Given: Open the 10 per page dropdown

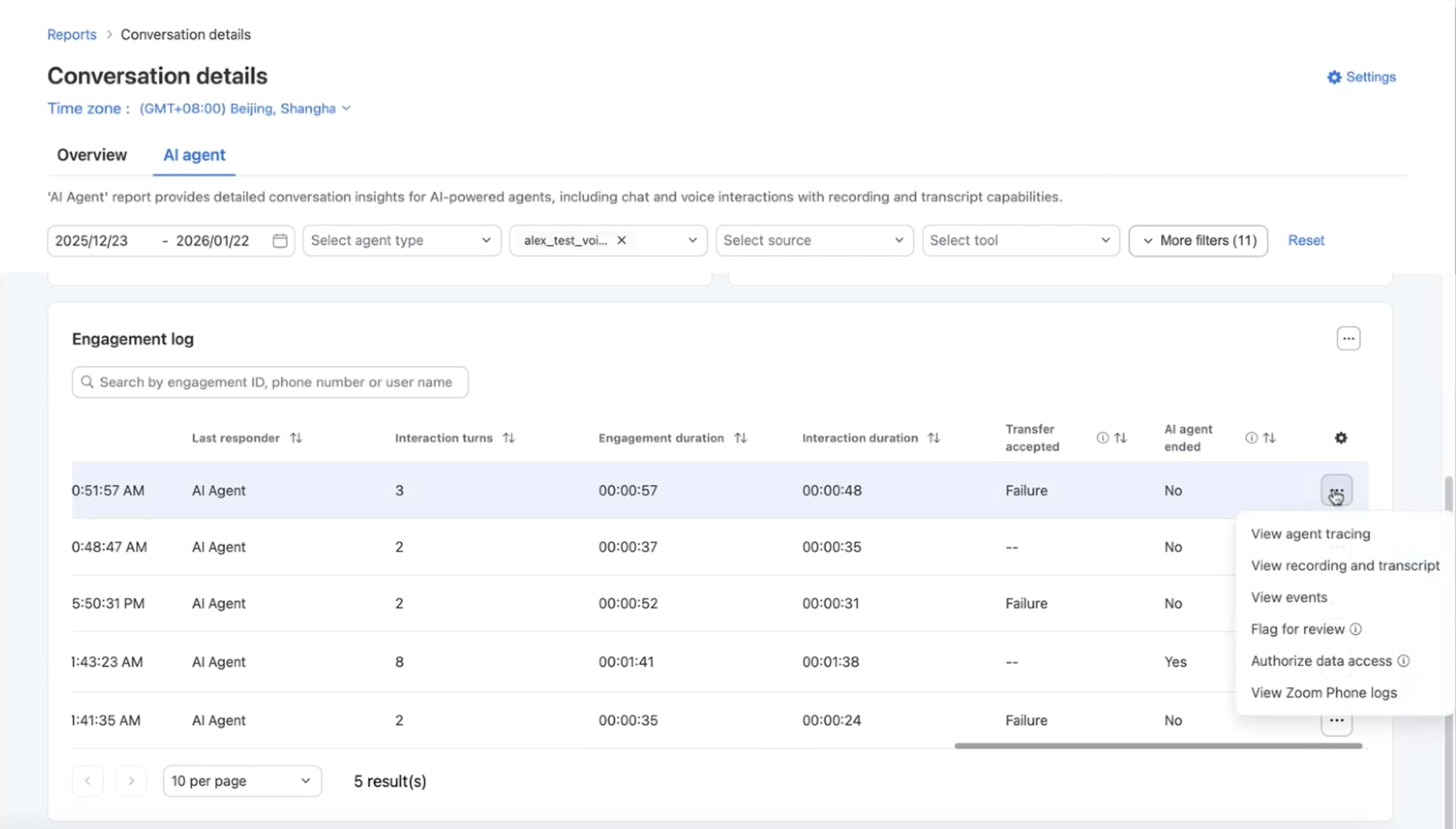Looking at the screenshot, I should tap(242, 781).
